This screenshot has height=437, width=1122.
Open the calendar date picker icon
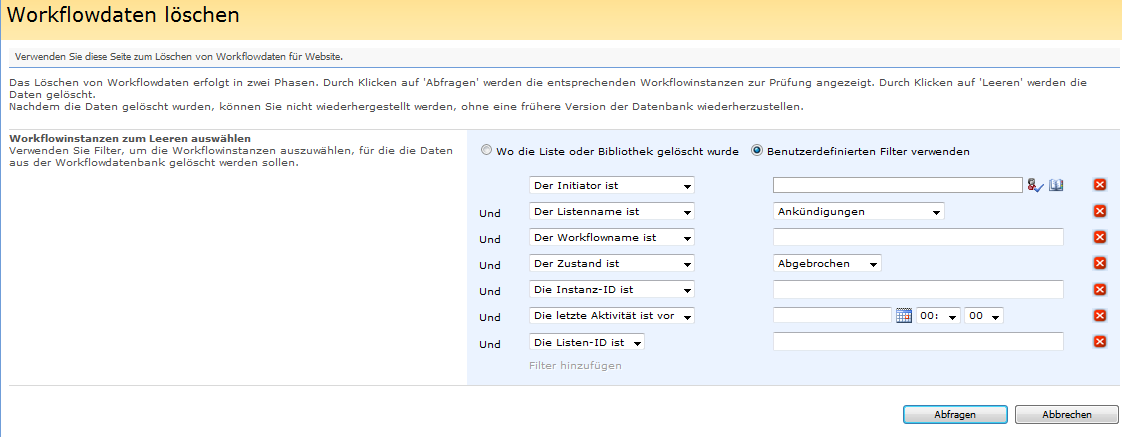904,316
